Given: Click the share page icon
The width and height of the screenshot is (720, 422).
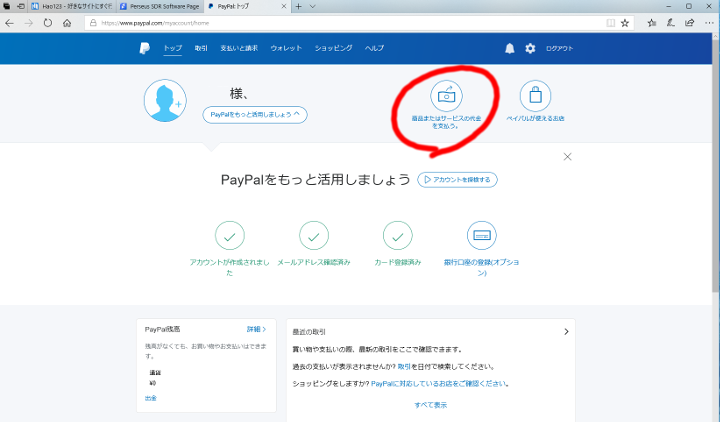Looking at the screenshot, I should point(690,23).
